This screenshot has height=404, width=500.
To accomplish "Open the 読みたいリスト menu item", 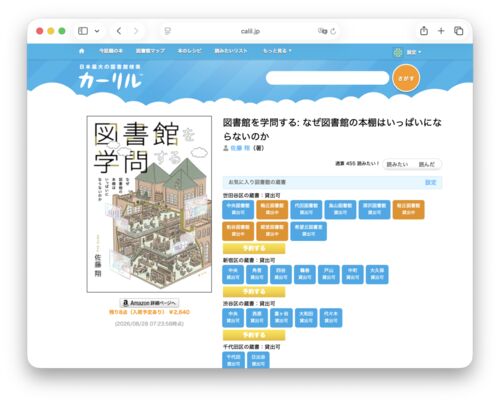I will (231, 51).
